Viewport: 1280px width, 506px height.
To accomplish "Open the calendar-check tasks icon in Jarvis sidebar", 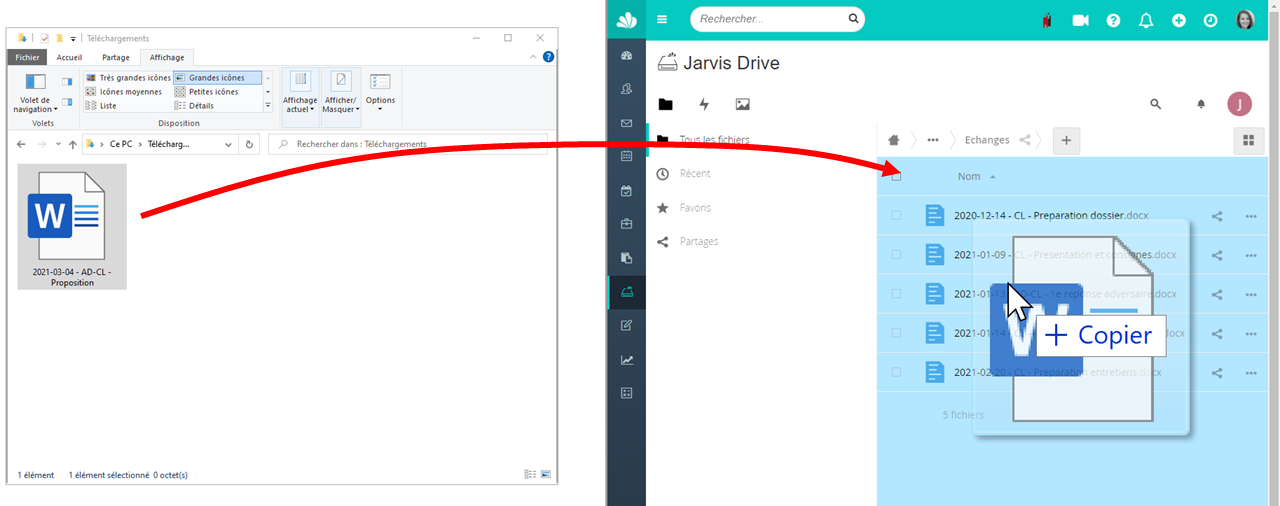I will (x=627, y=190).
